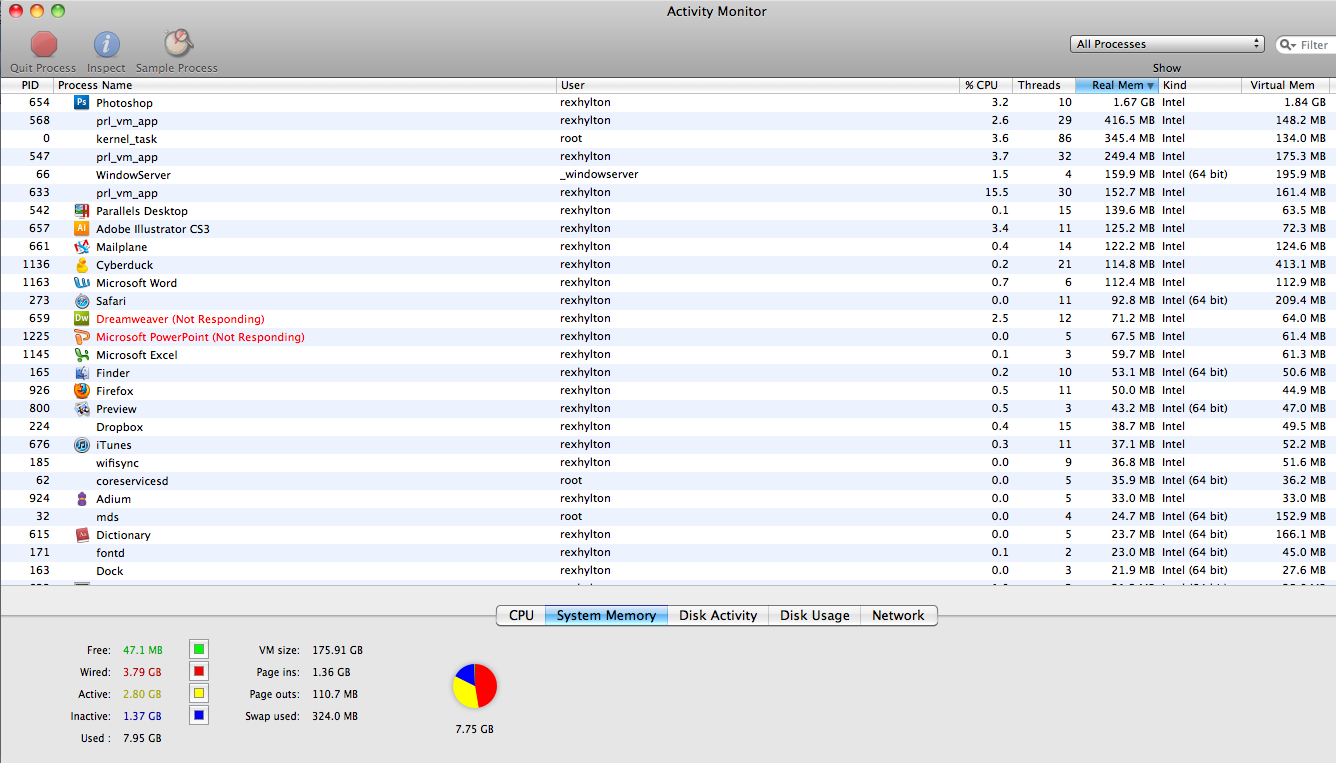Select the Dropbox process row
This screenshot has width=1336, height=763.
click(x=668, y=426)
